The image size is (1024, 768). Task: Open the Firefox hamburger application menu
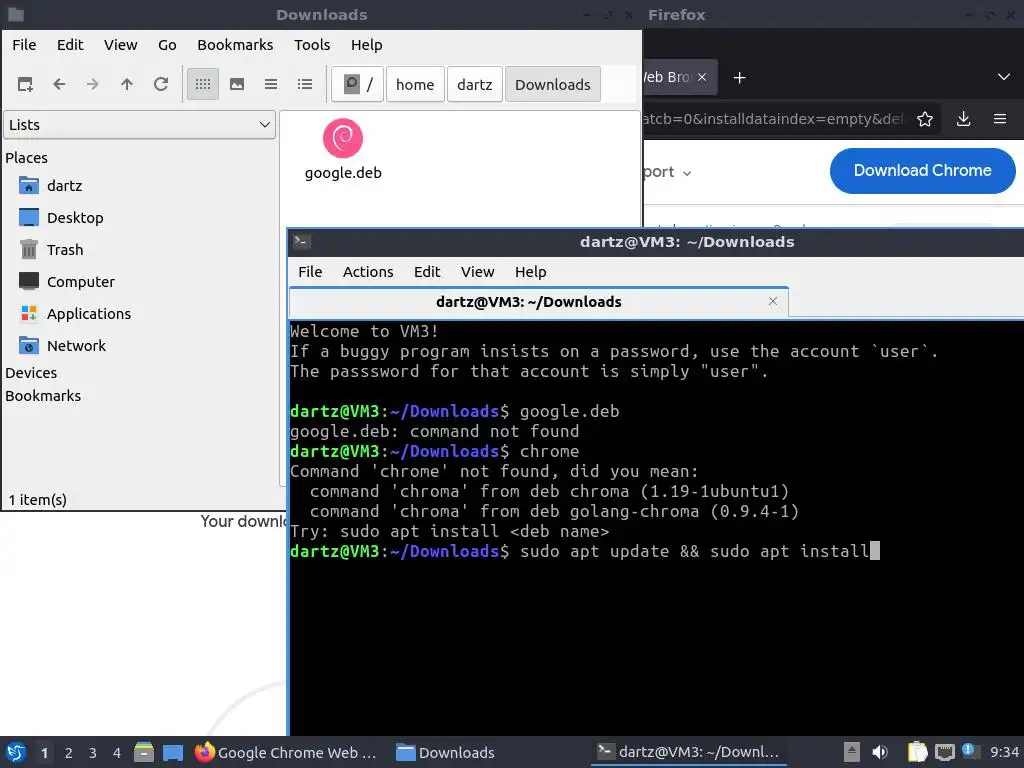tap(1000, 119)
